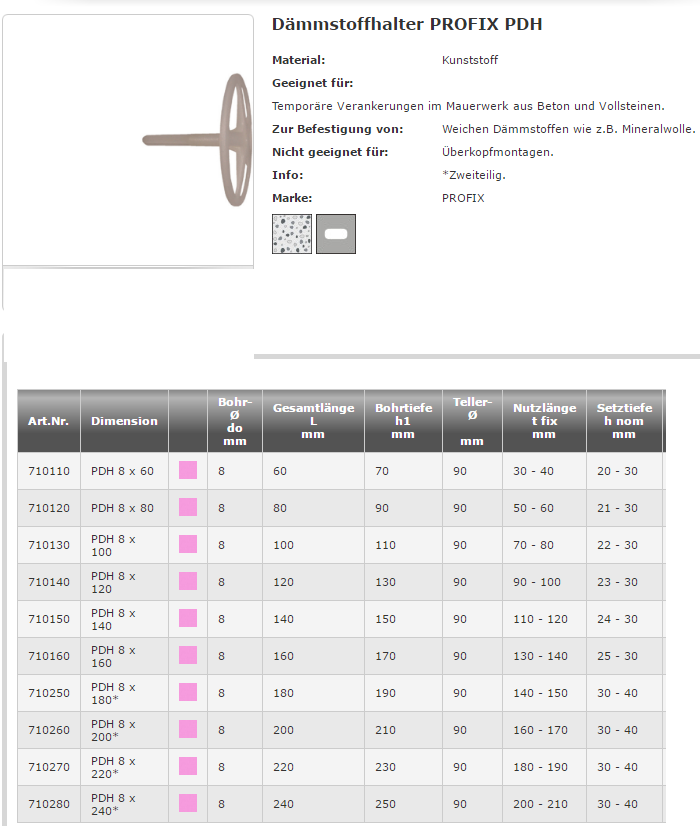This screenshot has width=700, height=826.
Task: Select the Setztiefe h nom header
Action: (x=624, y=421)
